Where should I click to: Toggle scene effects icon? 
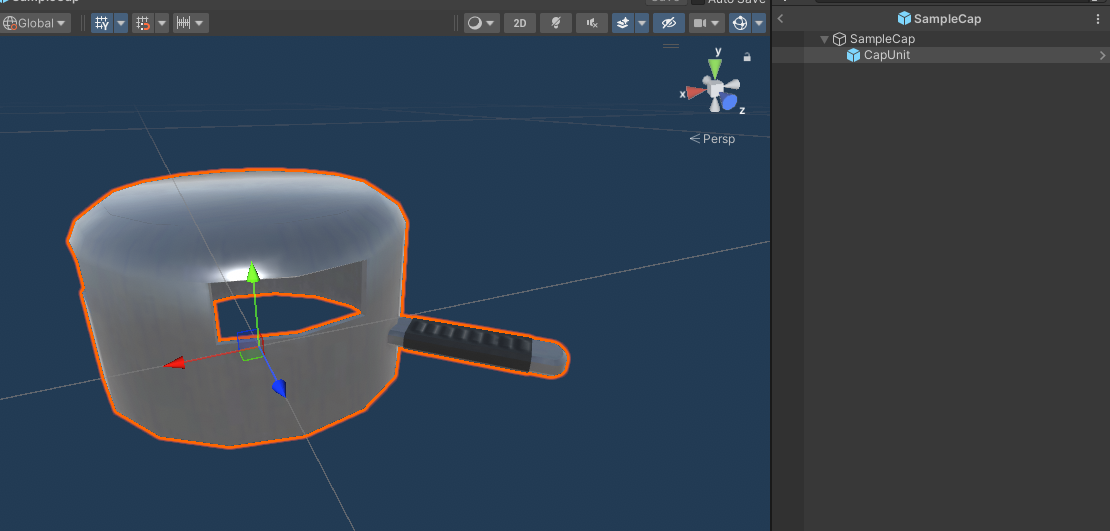pos(623,23)
